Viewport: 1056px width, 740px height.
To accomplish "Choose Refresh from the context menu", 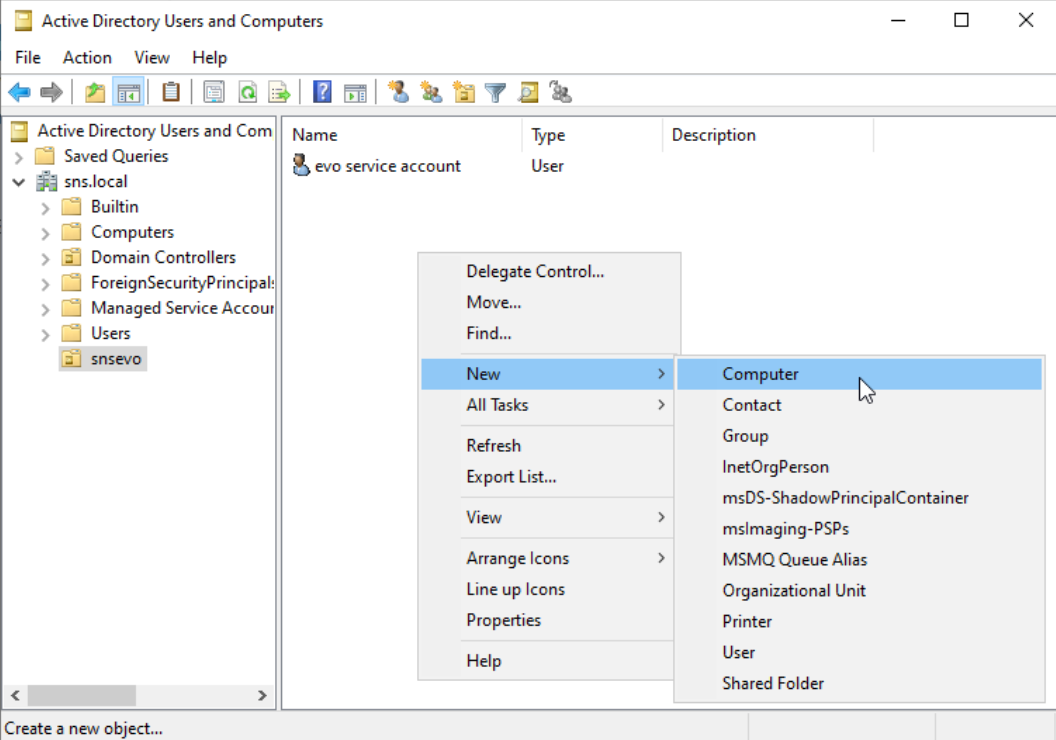I will tap(547, 446).
